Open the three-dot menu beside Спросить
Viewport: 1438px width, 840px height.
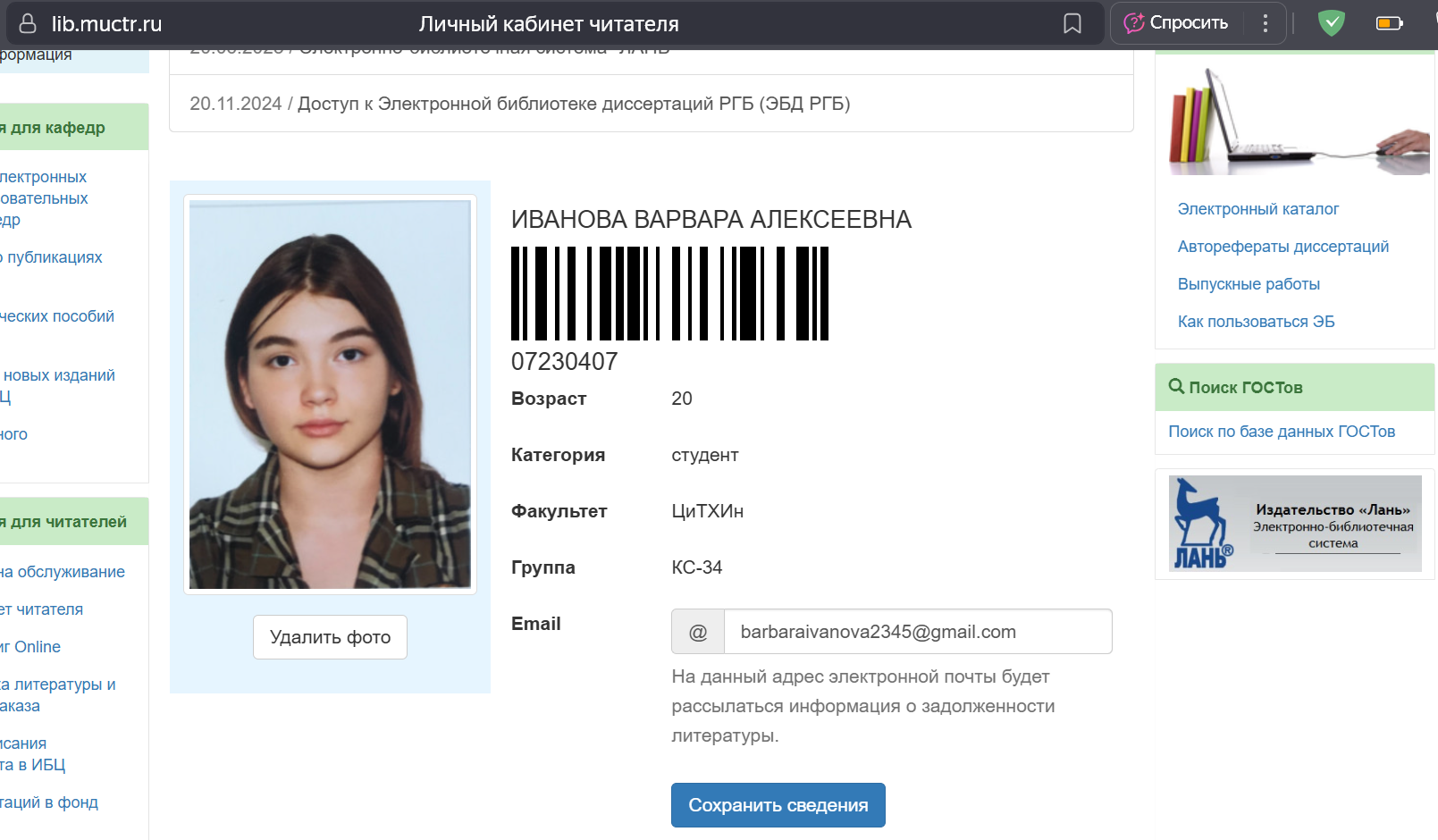click(x=1265, y=23)
